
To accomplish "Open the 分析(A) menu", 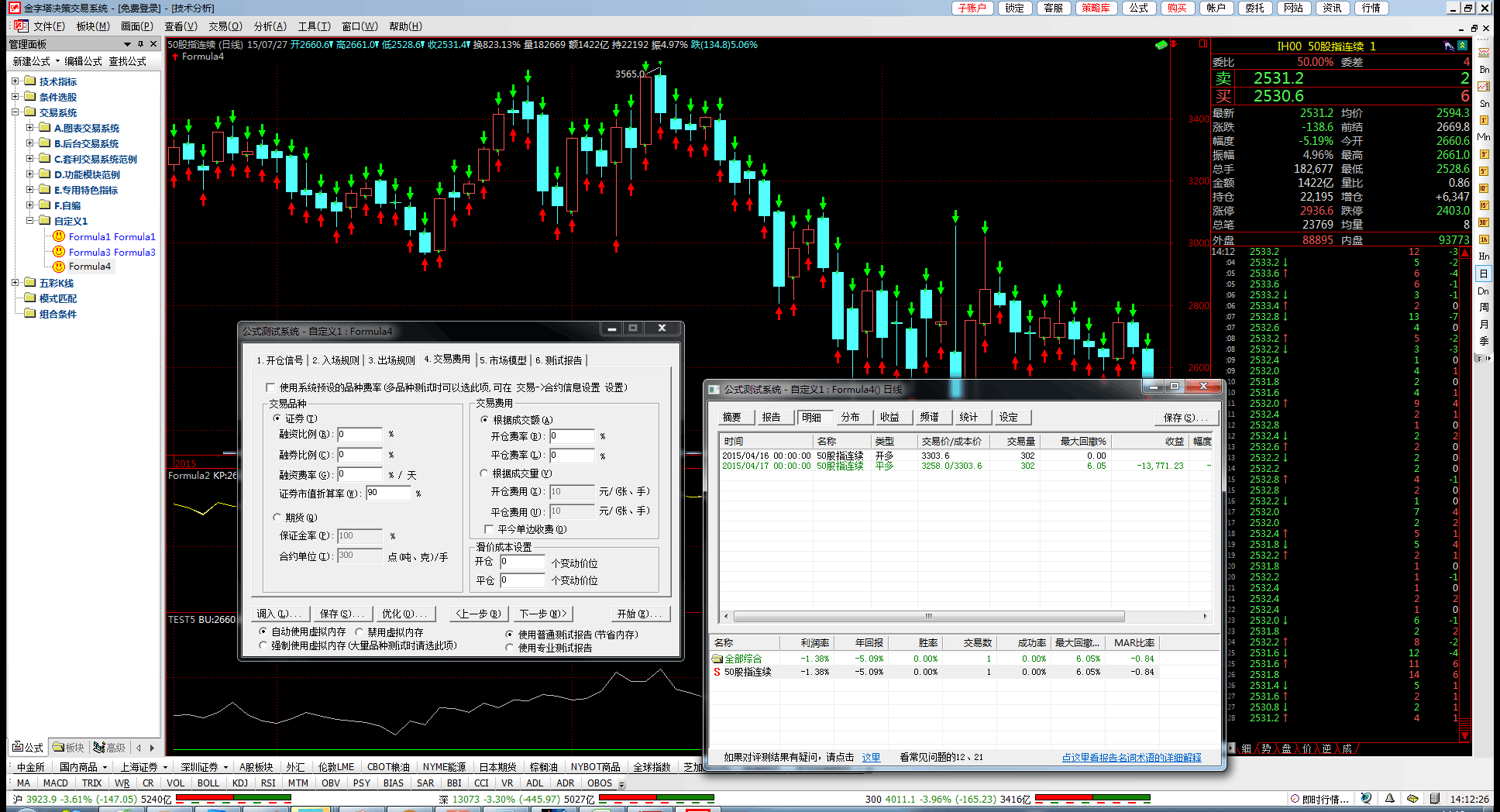I will point(270,26).
